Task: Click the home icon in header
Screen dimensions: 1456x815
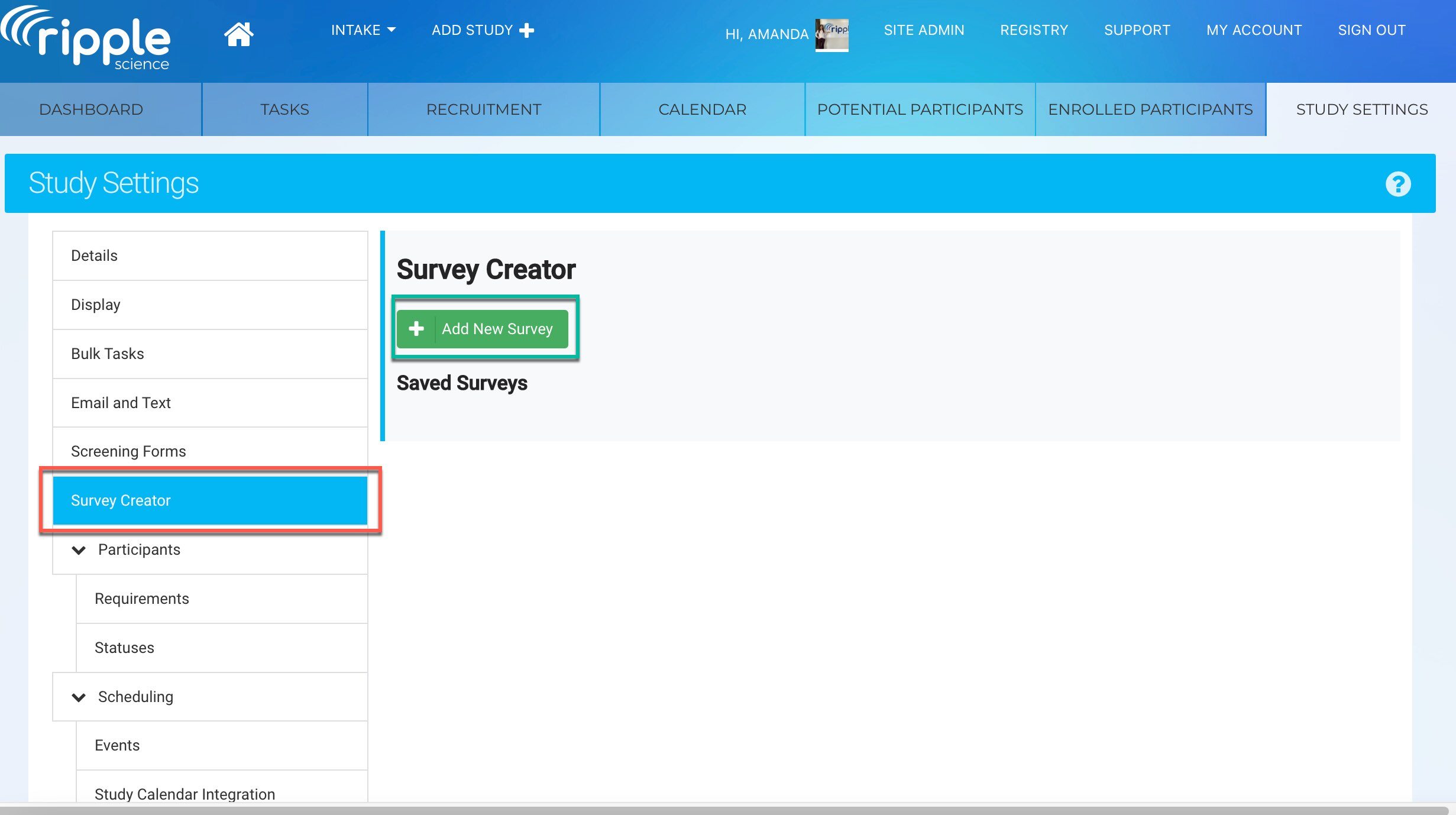Action: (x=238, y=34)
